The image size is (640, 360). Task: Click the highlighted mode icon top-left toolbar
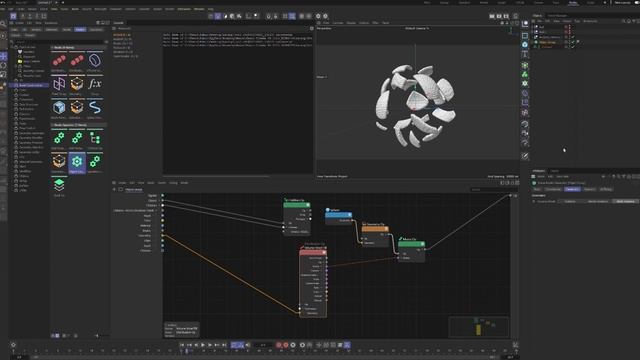13,16
